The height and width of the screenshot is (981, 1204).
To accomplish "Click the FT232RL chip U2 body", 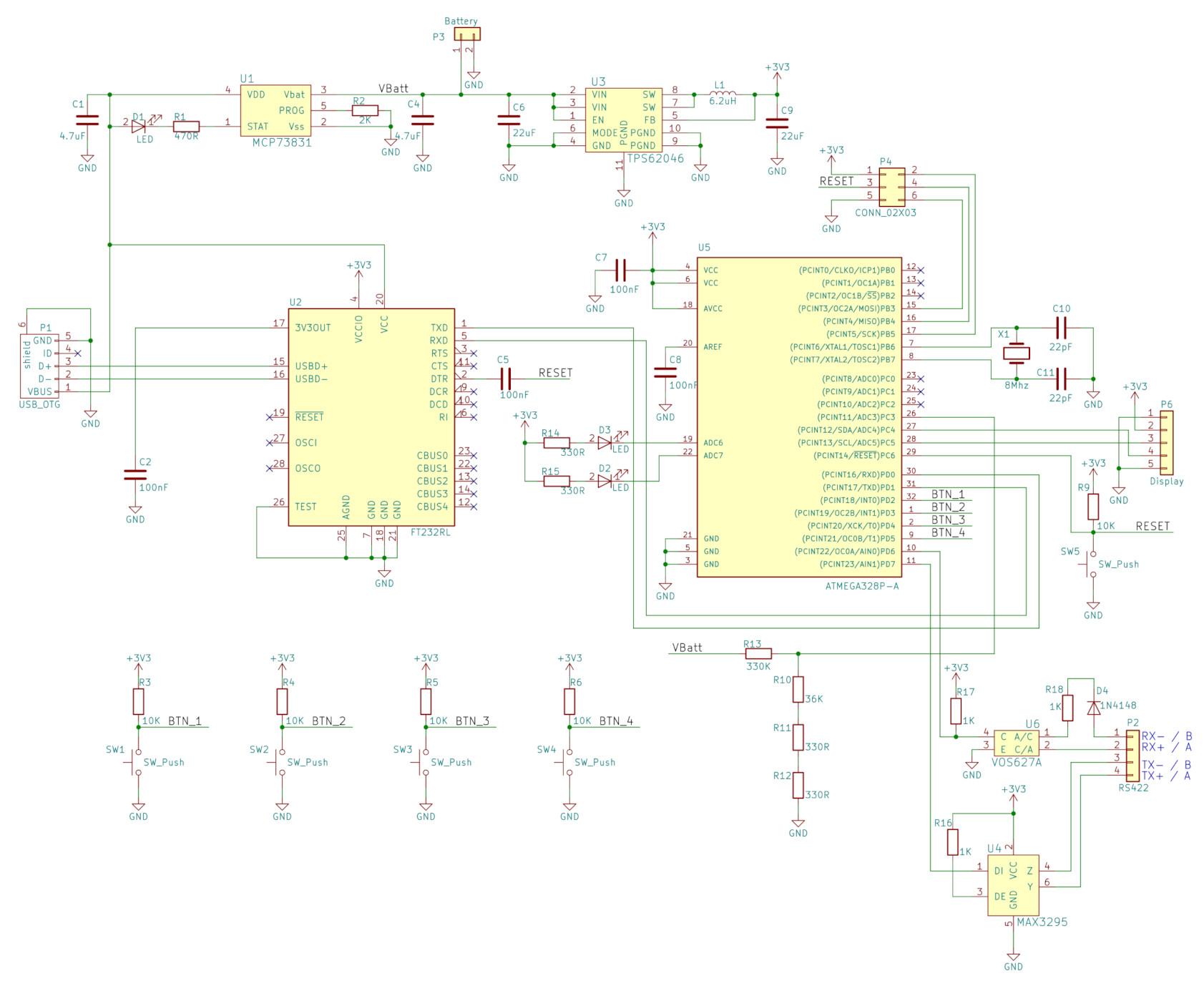I will click(x=371, y=417).
